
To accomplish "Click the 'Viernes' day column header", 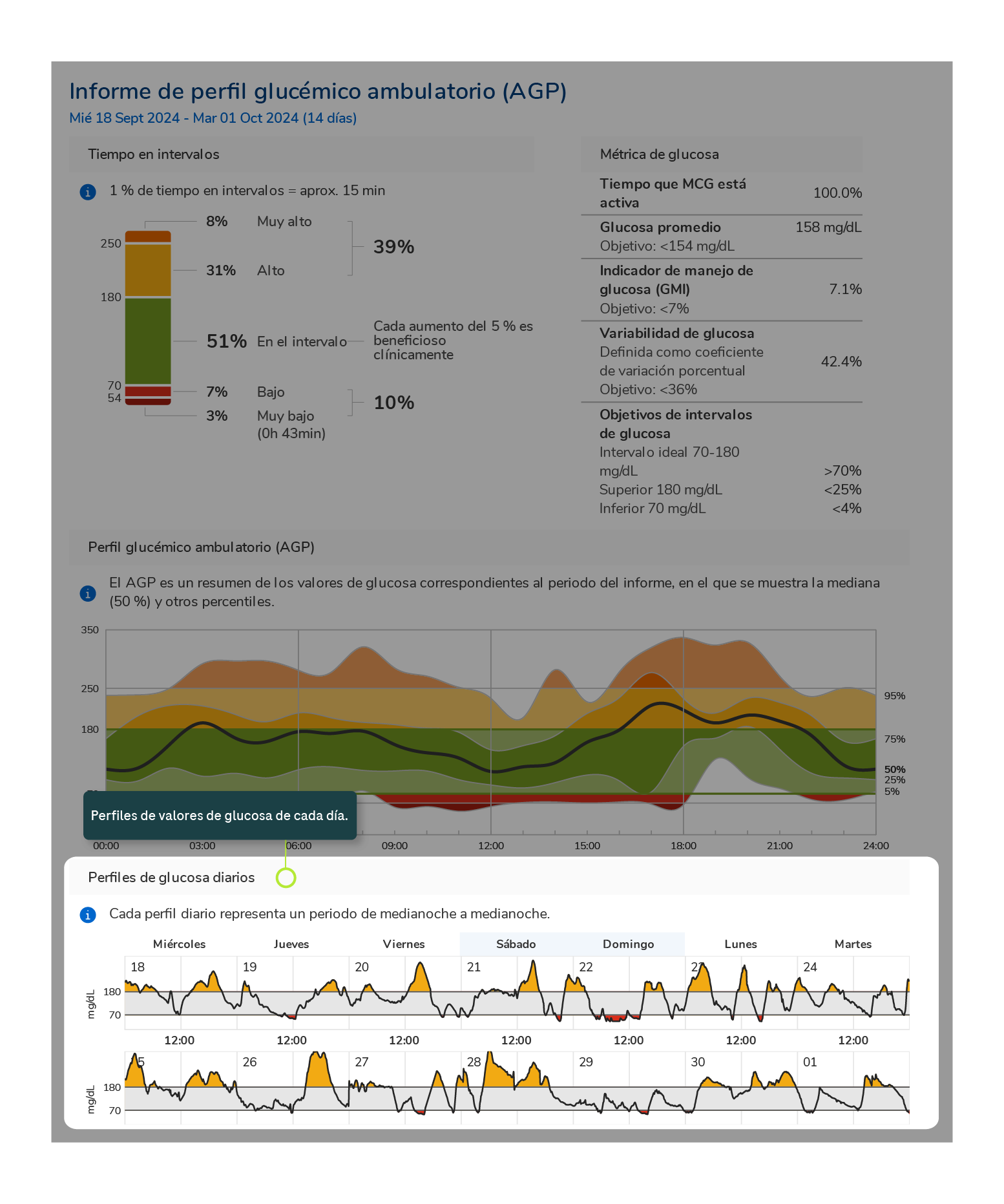I will (x=404, y=944).
